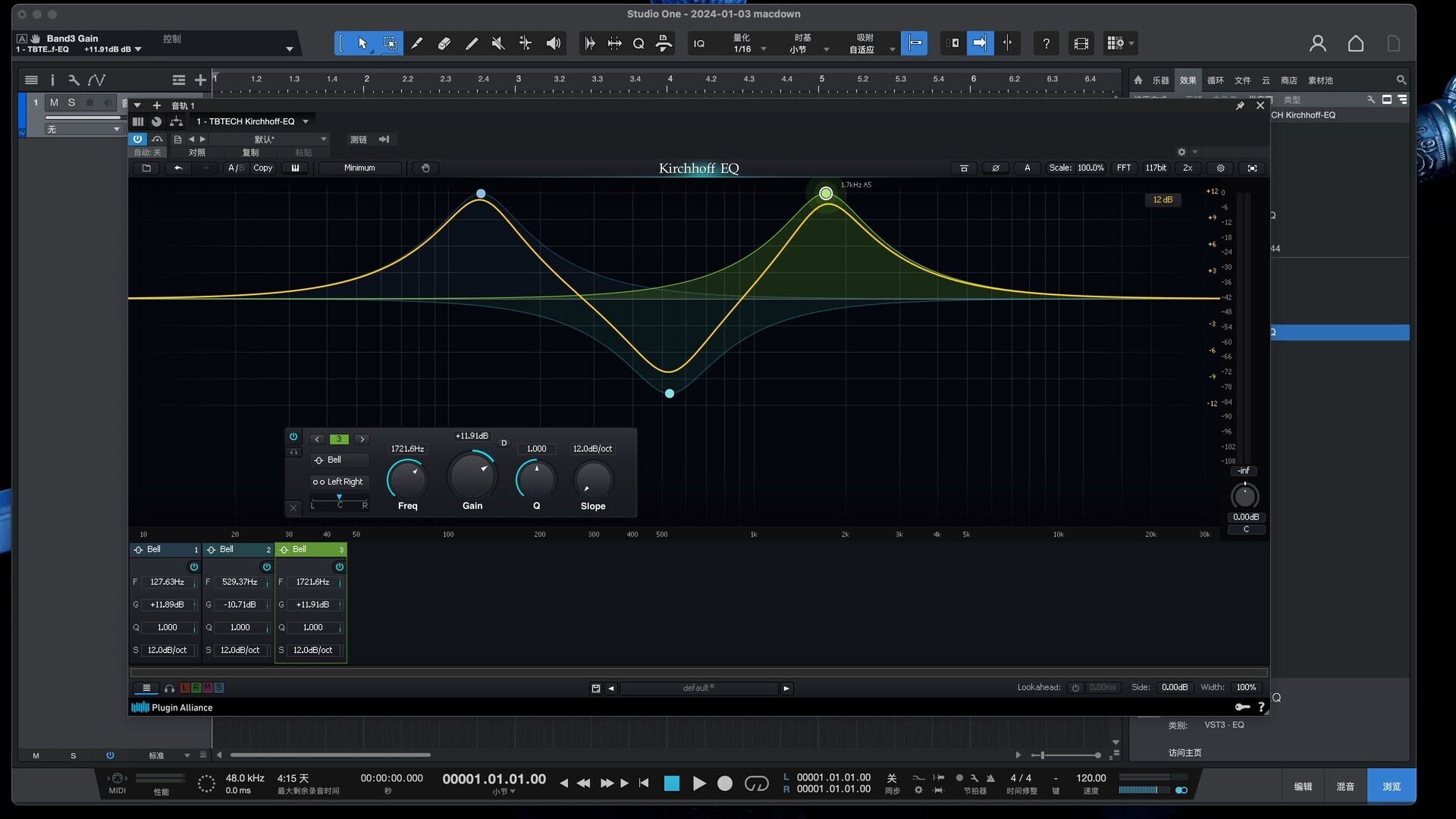1456x819 pixels.
Task: Open plugin window gear options
Action: 1181,152
